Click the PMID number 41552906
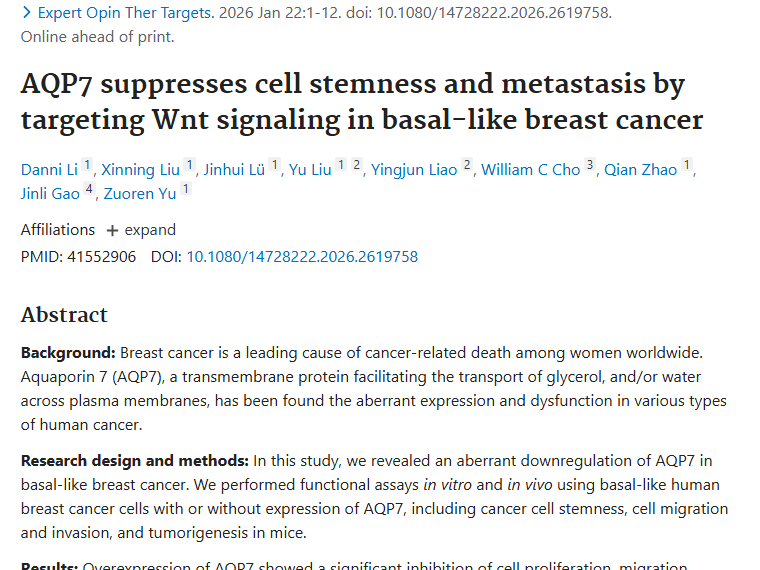760x570 pixels. click(101, 257)
